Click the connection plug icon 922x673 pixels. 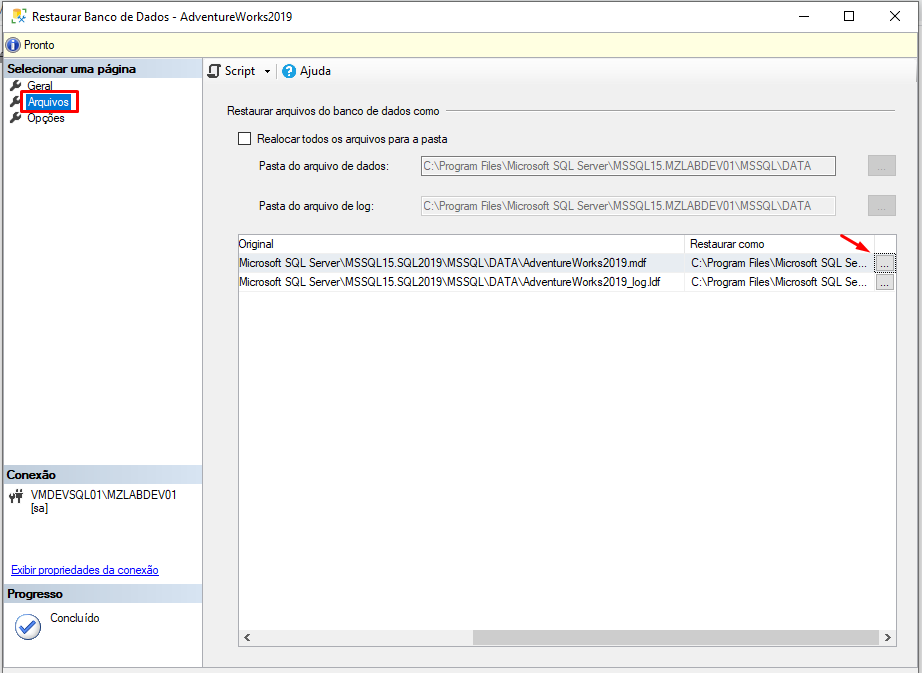(x=16, y=497)
